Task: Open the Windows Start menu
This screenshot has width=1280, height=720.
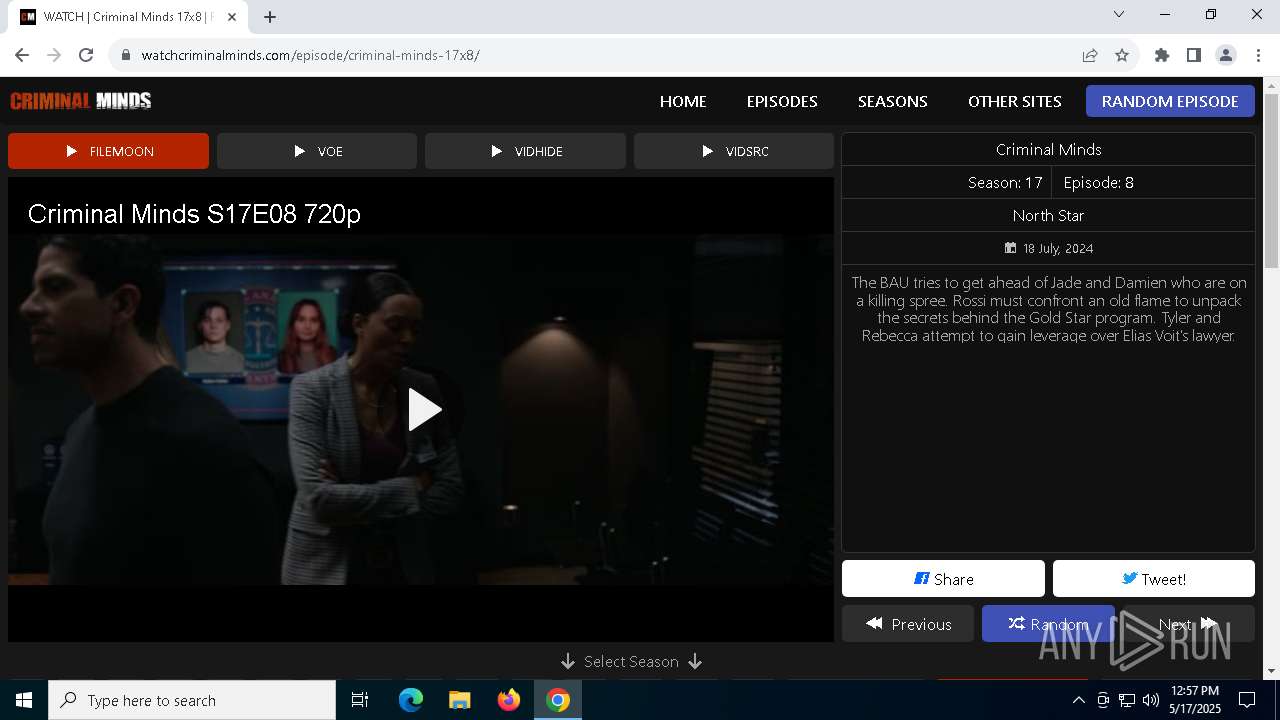Action: (x=24, y=700)
